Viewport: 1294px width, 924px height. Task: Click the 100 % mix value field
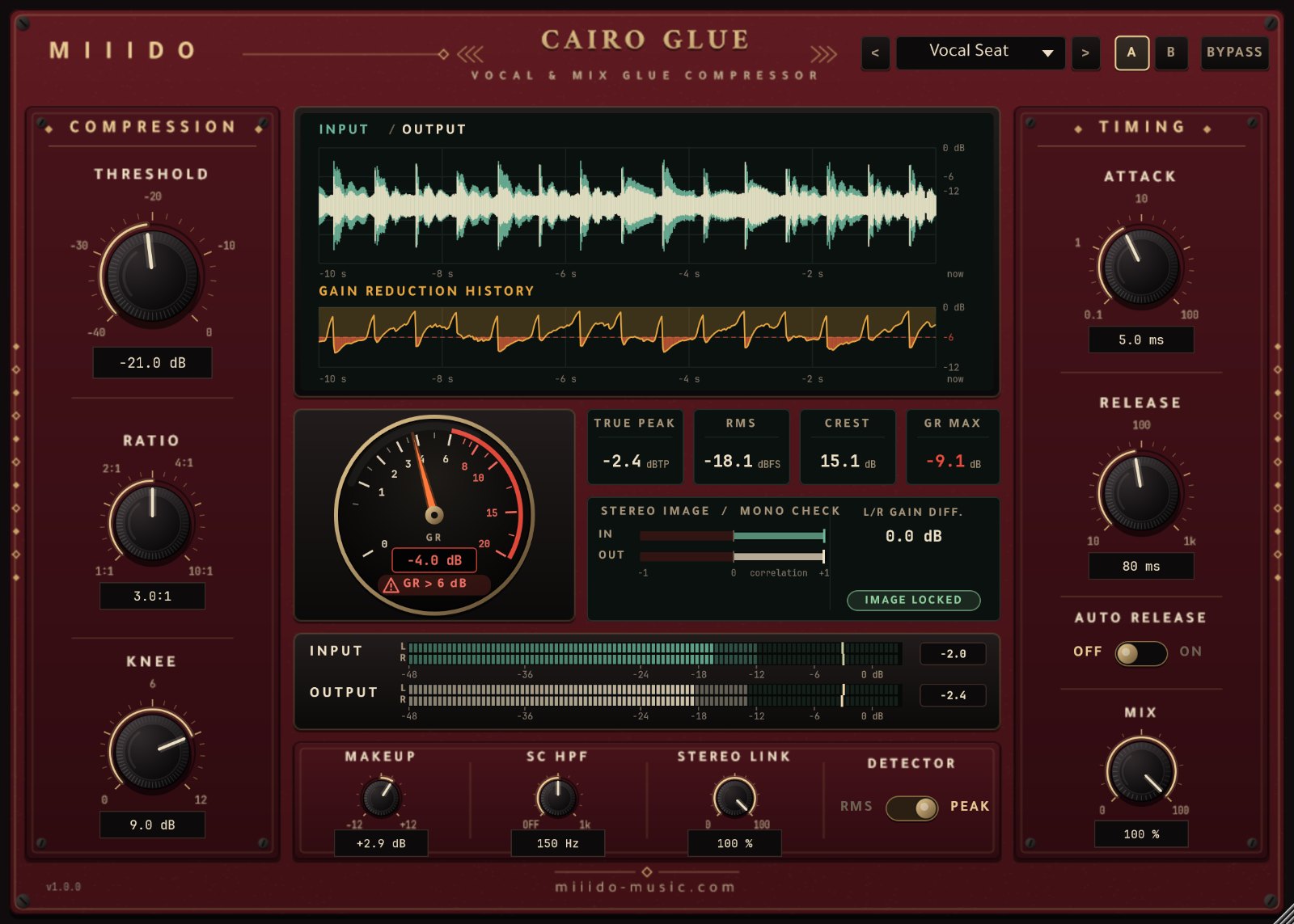(1140, 833)
